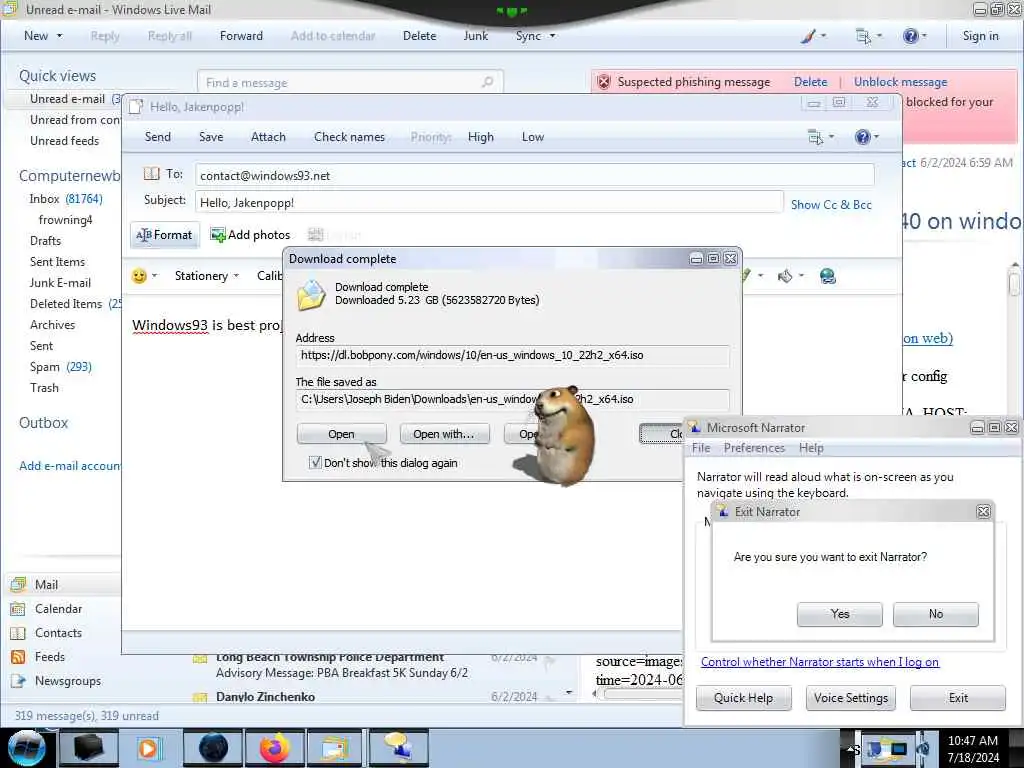
Task: Click the insert hyperlink globe icon
Action: pos(828,276)
